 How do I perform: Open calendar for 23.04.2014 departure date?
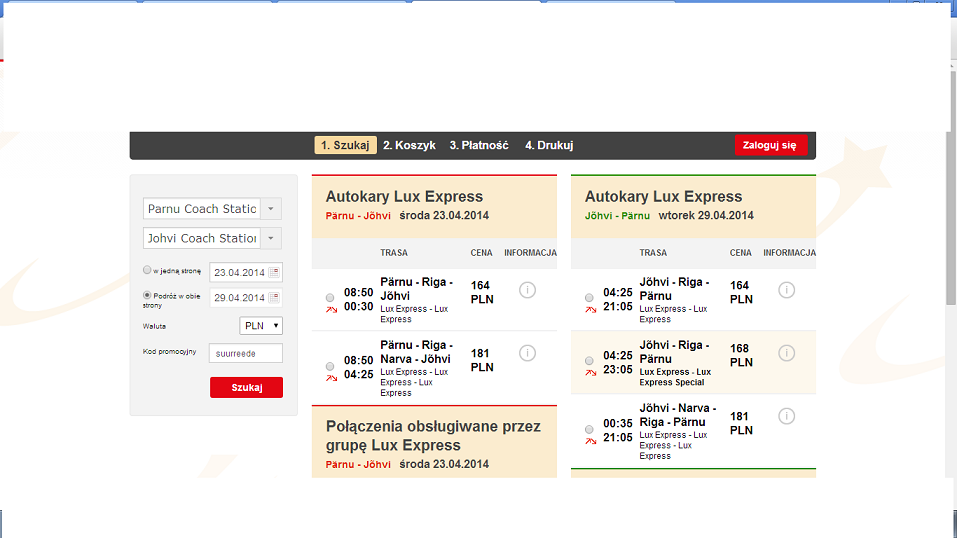click(x=274, y=272)
